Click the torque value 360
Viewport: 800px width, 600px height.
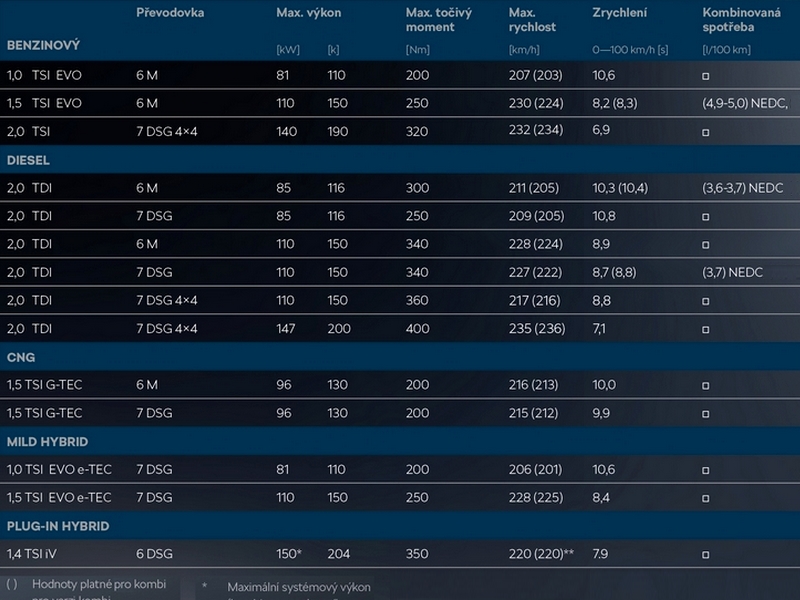click(417, 301)
